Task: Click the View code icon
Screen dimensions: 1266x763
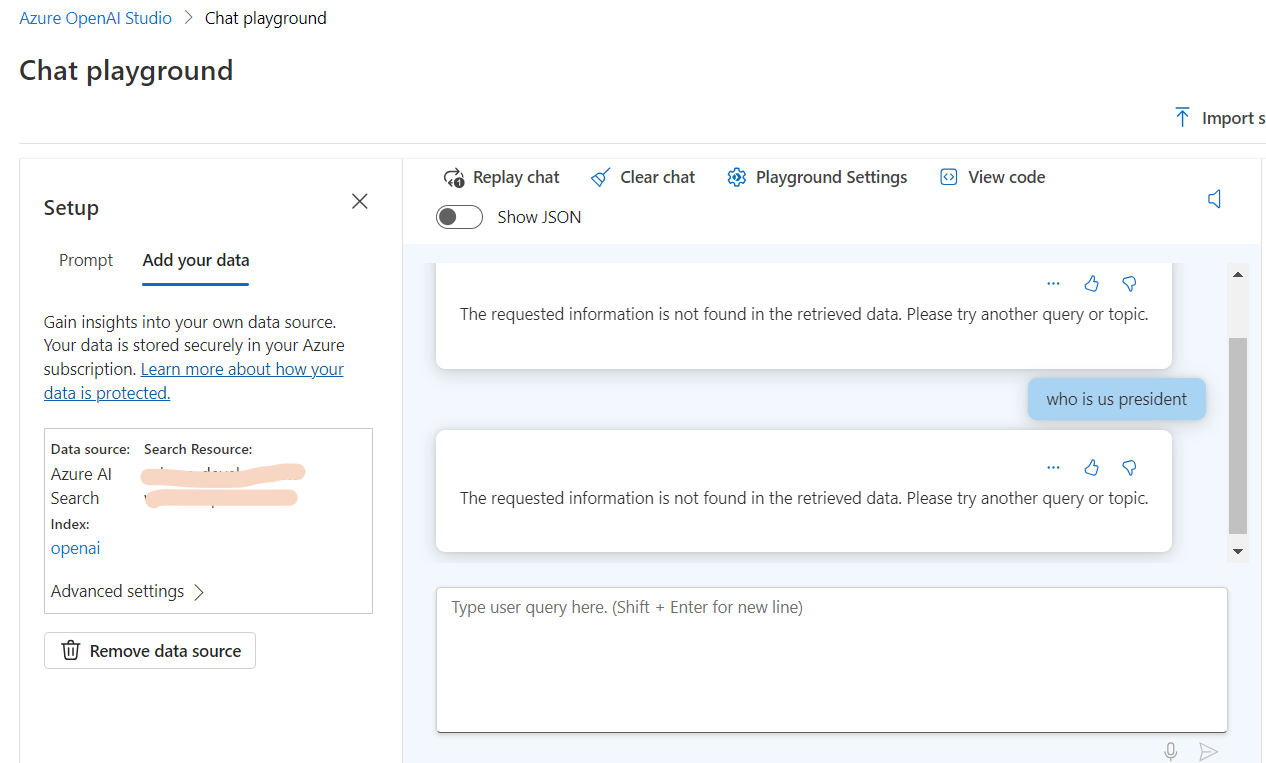Action: (948, 177)
